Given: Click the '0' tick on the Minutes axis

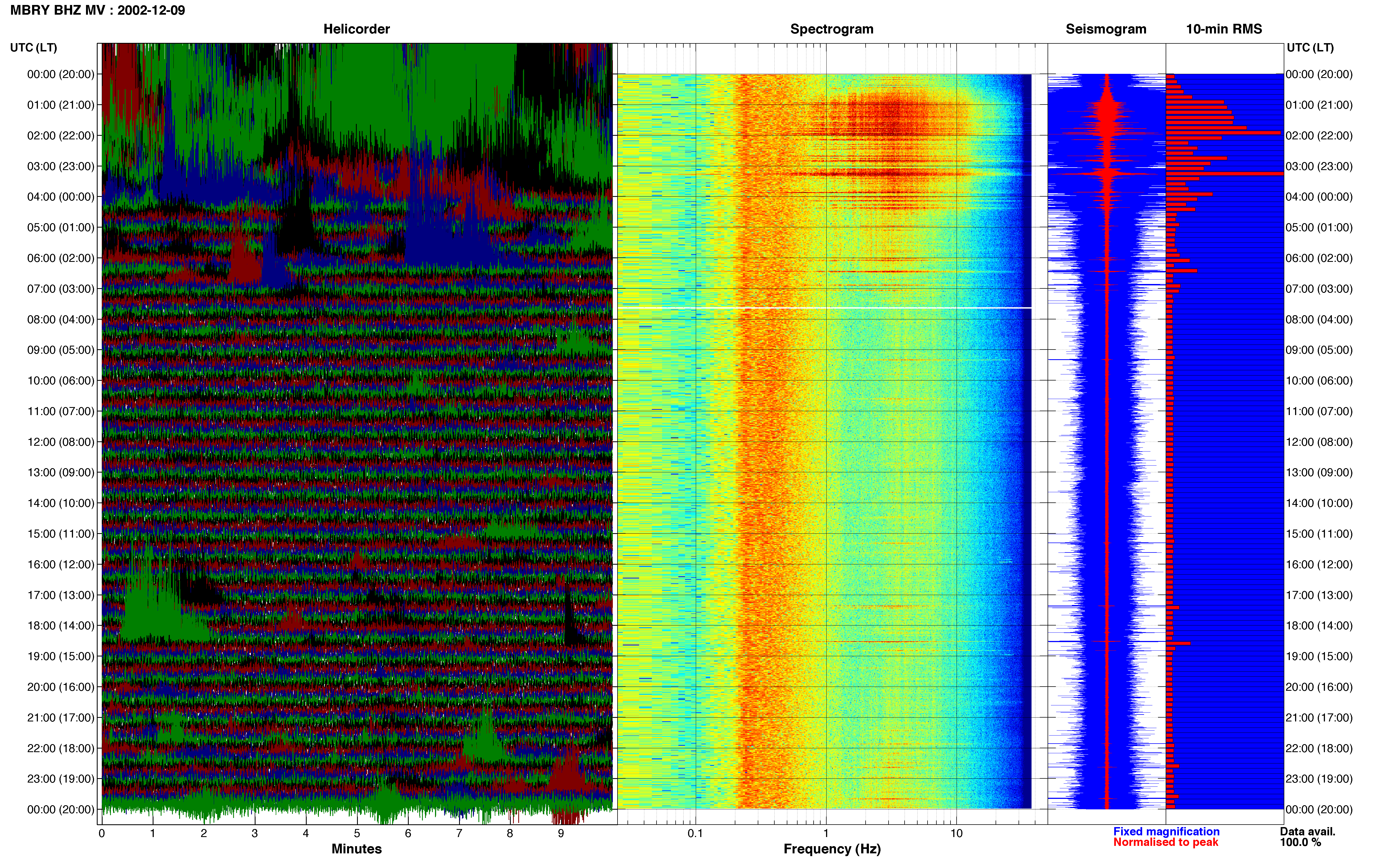Looking at the screenshot, I should [x=101, y=833].
